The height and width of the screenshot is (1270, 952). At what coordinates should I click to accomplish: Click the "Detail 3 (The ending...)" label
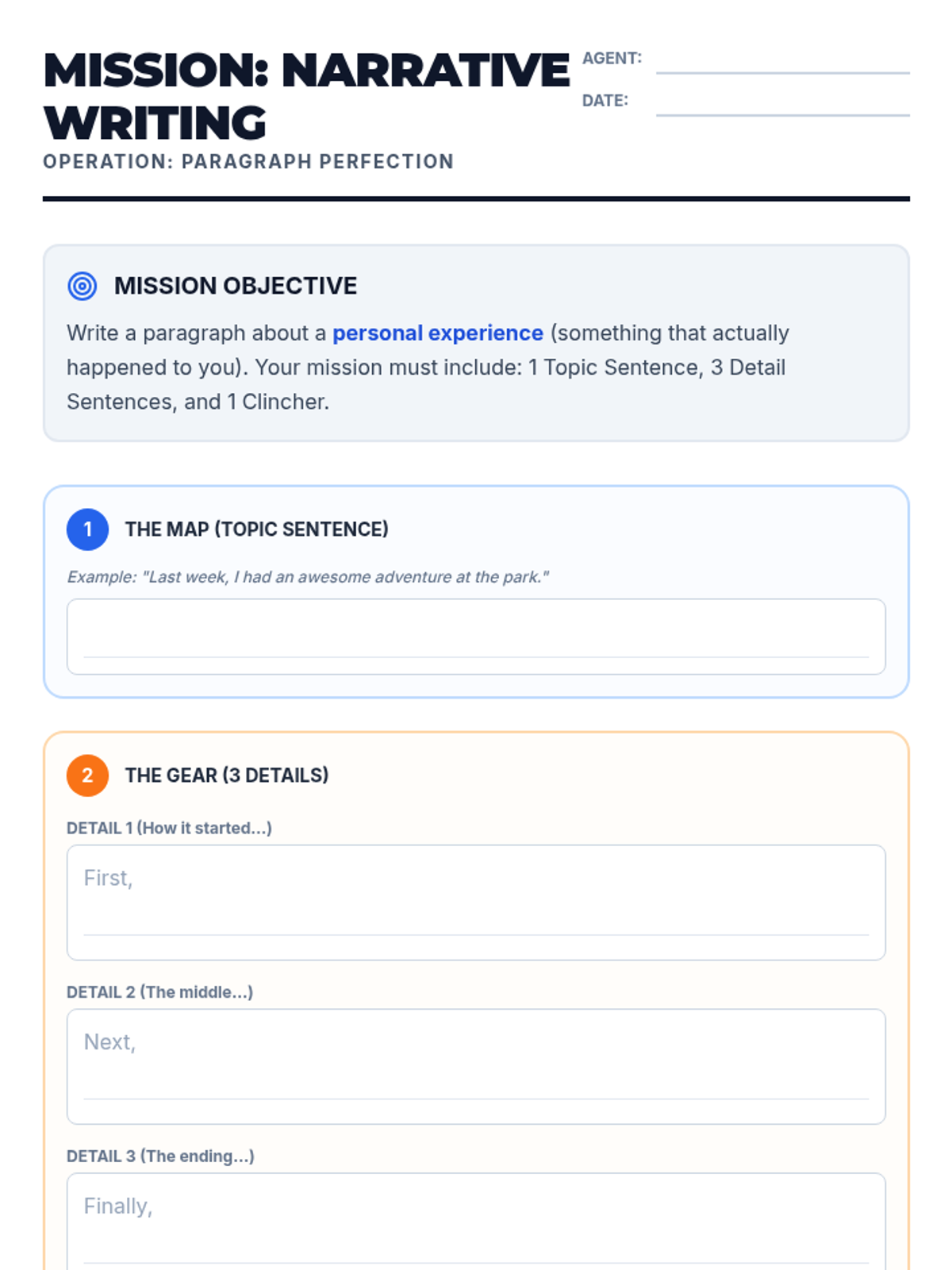160,1156
